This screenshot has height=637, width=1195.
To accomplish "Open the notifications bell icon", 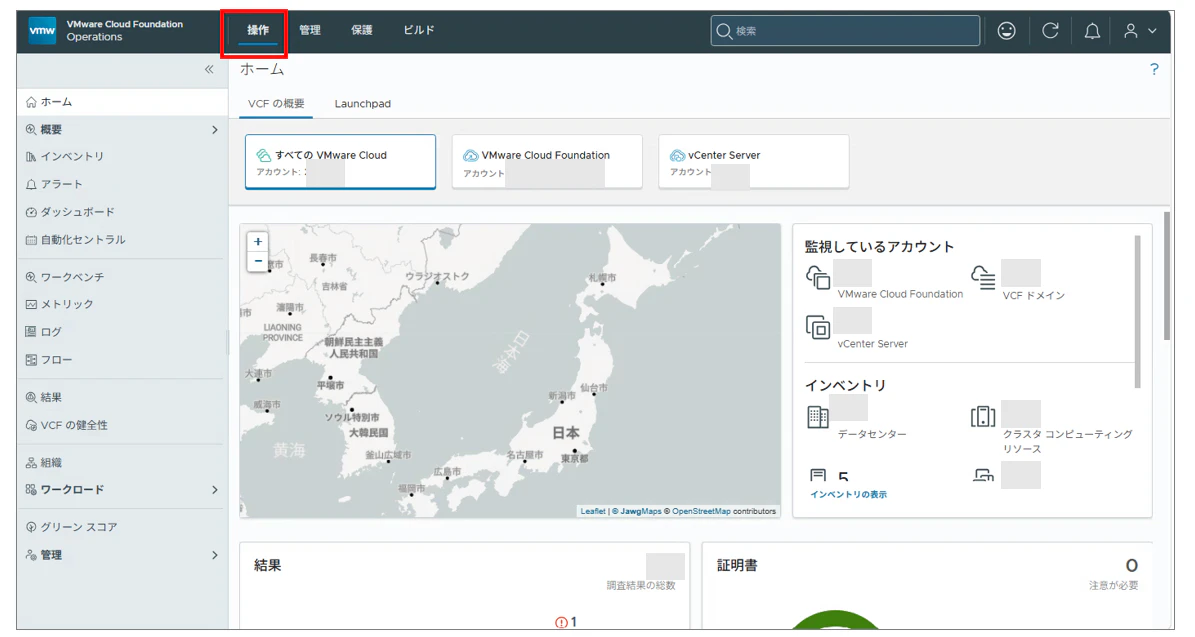I will coord(1092,30).
